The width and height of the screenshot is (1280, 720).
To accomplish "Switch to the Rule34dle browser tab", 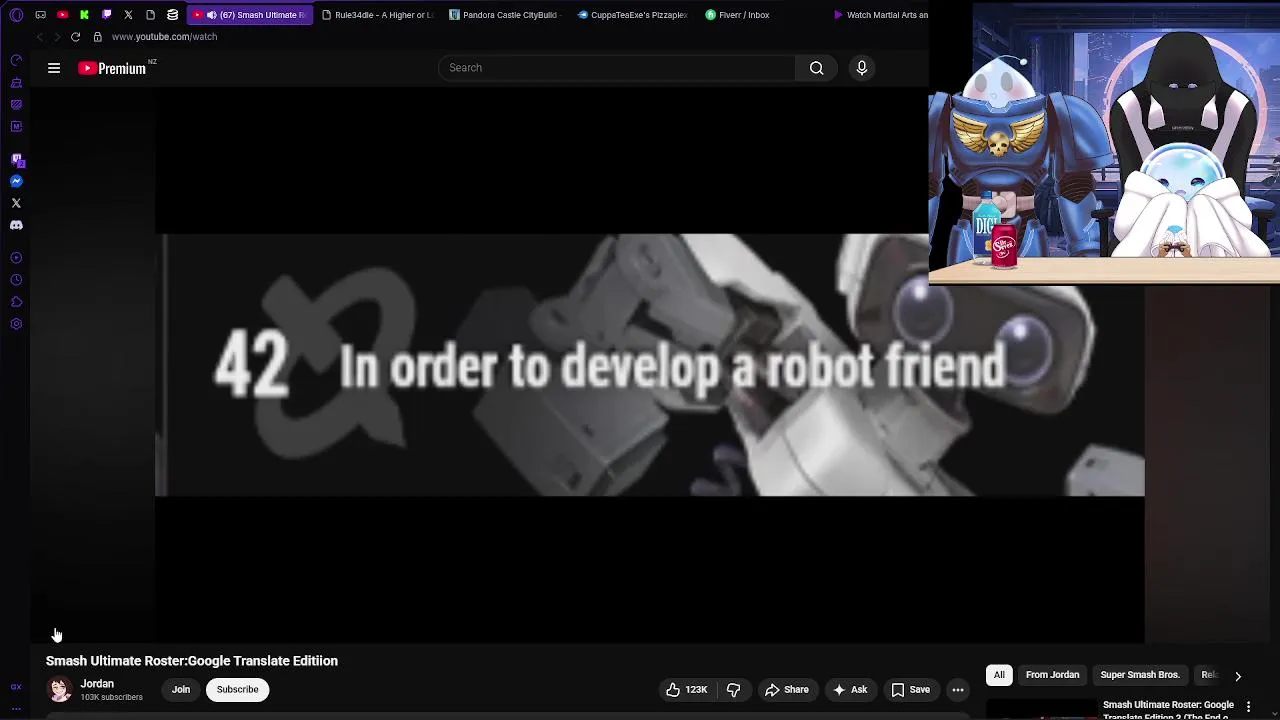I will pyautogui.click(x=376, y=15).
